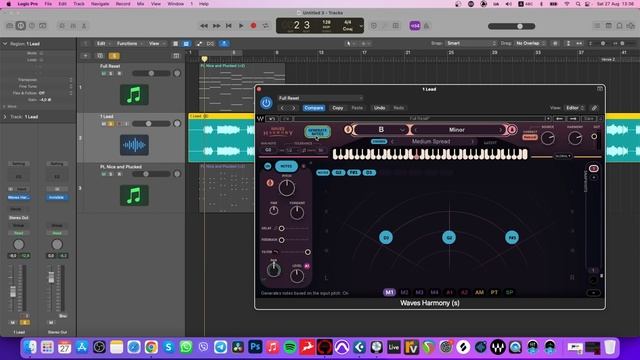Click the next arrow beside Medium Spread
This screenshot has height=360, width=640.
pos(472,142)
